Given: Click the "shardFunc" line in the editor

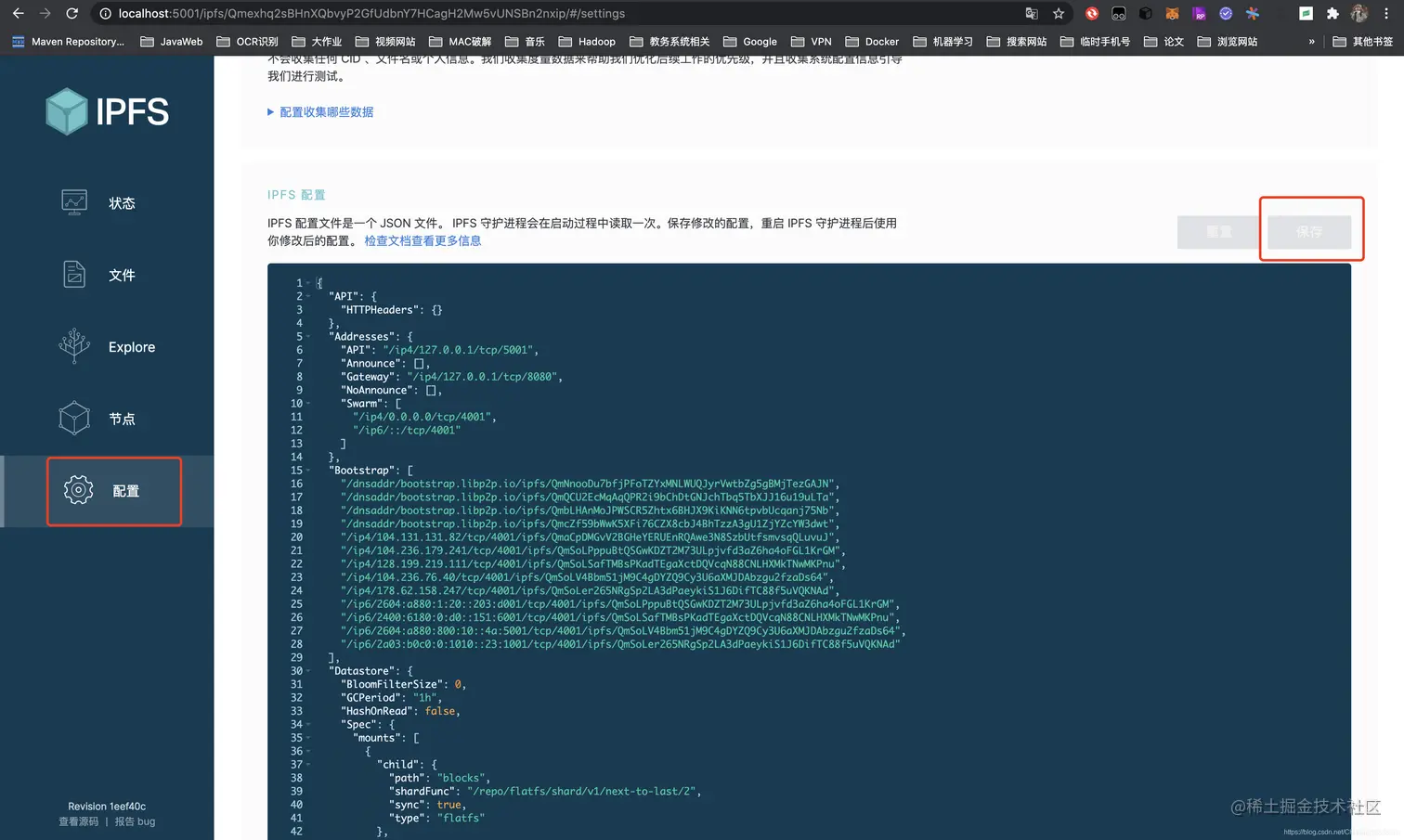Looking at the screenshot, I should point(544,791).
